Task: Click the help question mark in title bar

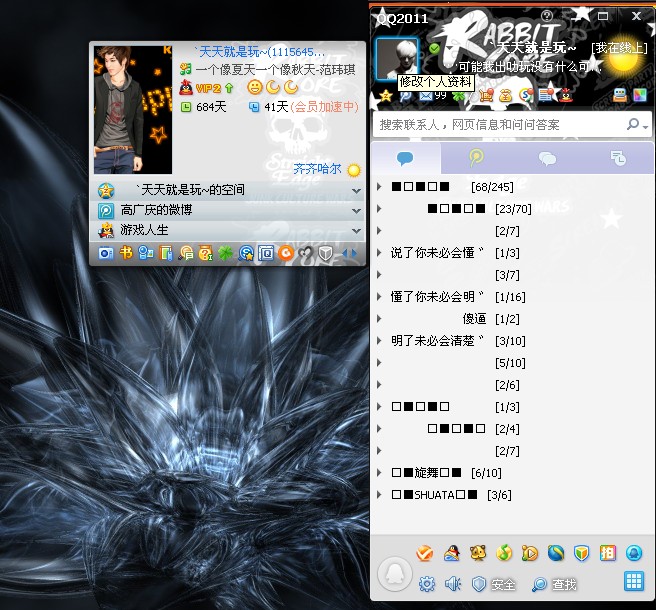Action: point(546,16)
